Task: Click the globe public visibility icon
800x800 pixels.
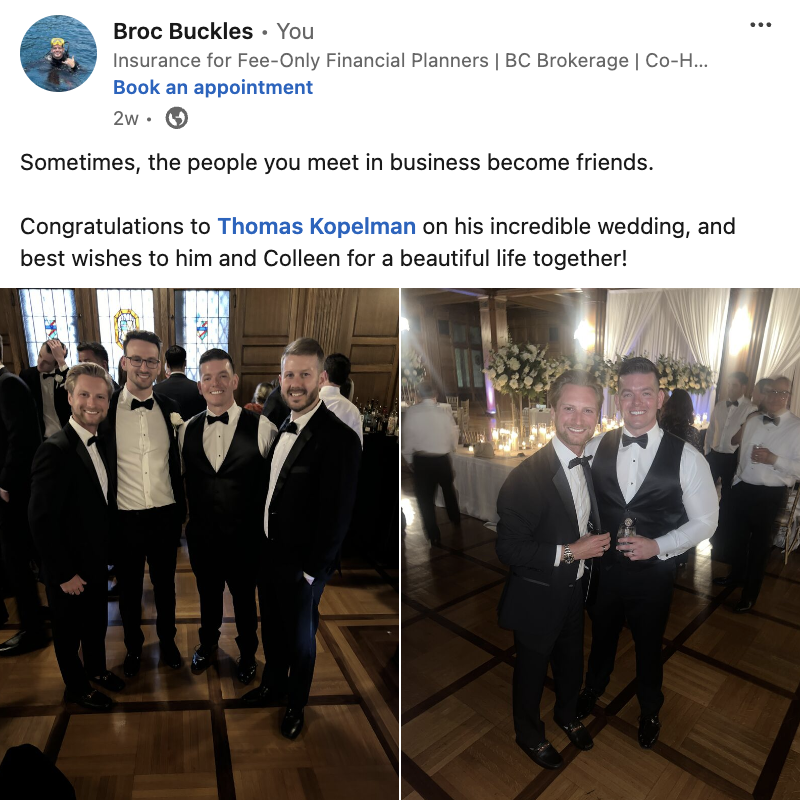Action: pos(177,118)
